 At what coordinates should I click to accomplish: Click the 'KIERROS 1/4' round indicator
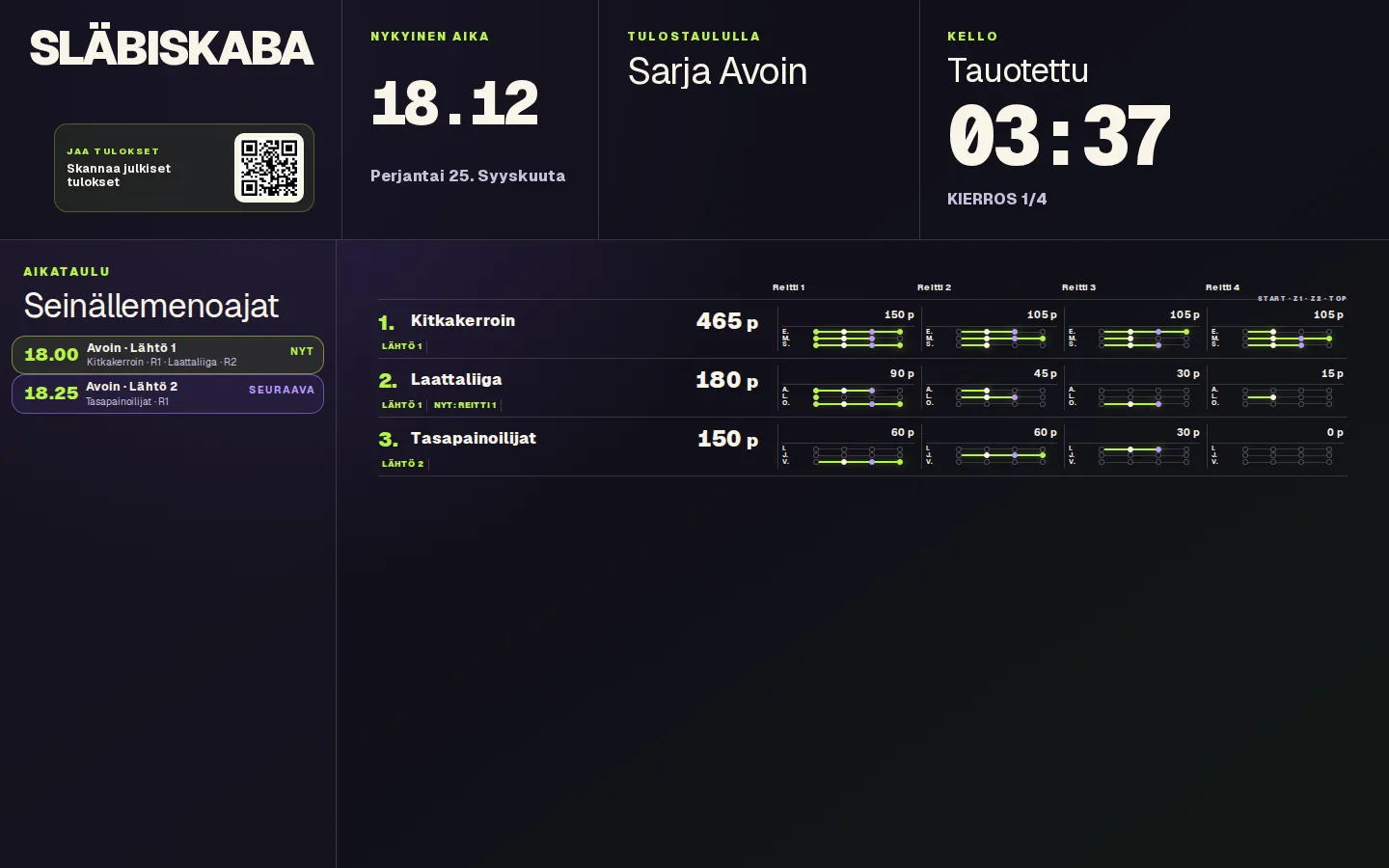997,199
